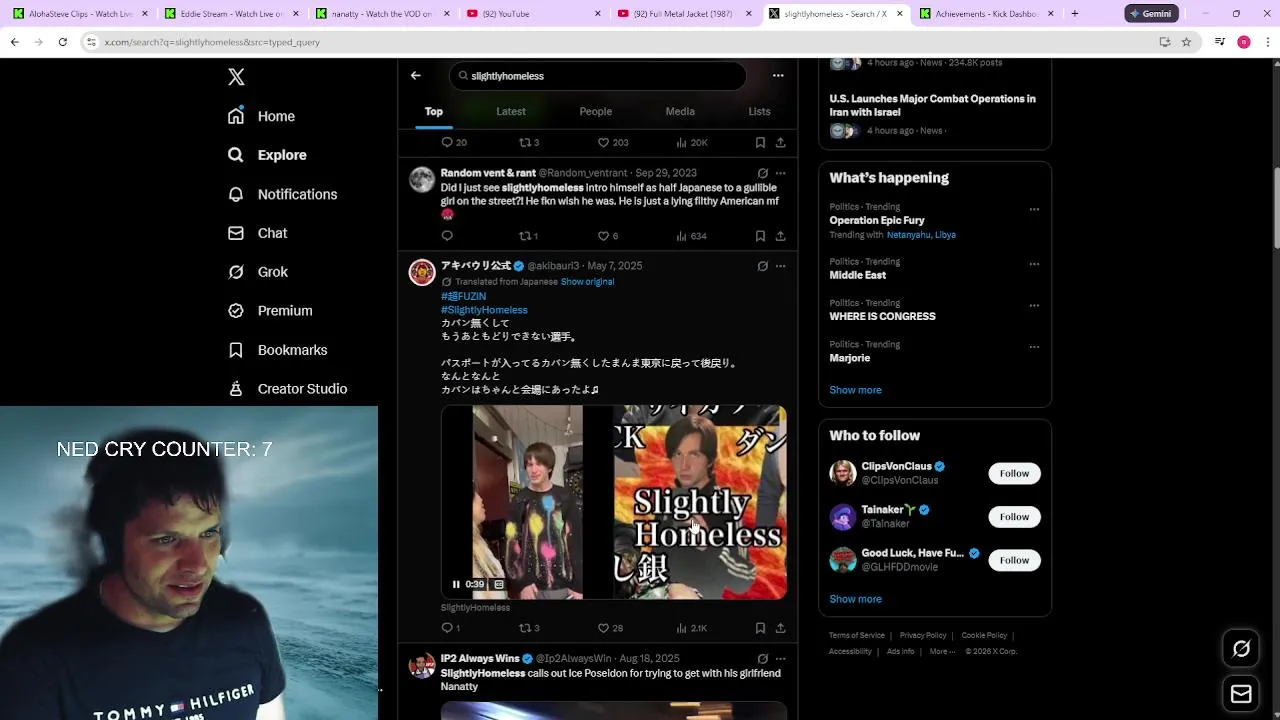1280x720 pixels.
Task: Like the akibauri3 post
Action: point(610,628)
